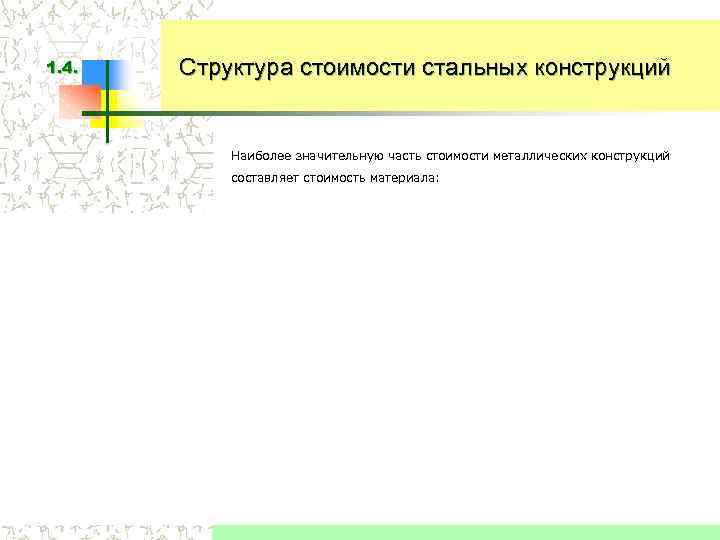The width and height of the screenshot is (720, 540).
Task: Click the line "составляет стоимость материала:"
Action: [x=335, y=178]
